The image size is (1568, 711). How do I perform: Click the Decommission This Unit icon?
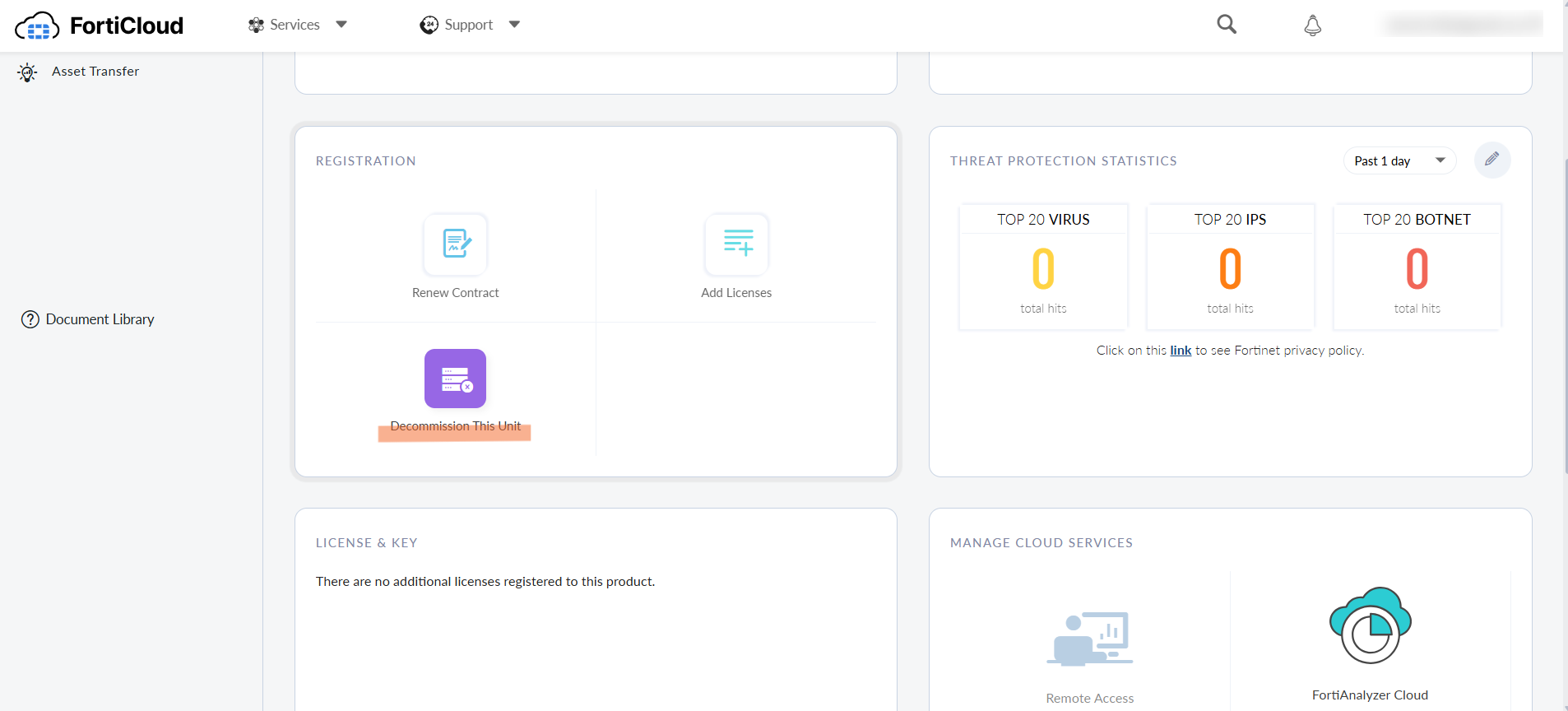point(456,379)
